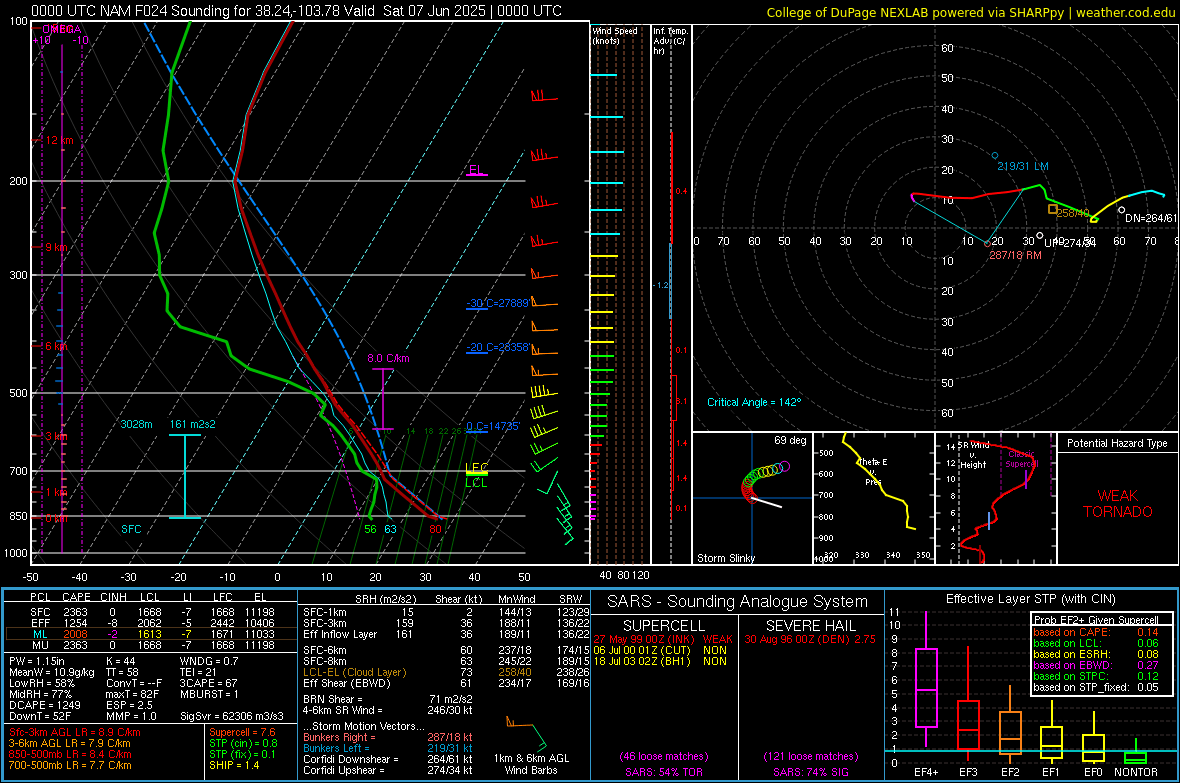Click the 3028m effective inflow label

coord(136,424)
